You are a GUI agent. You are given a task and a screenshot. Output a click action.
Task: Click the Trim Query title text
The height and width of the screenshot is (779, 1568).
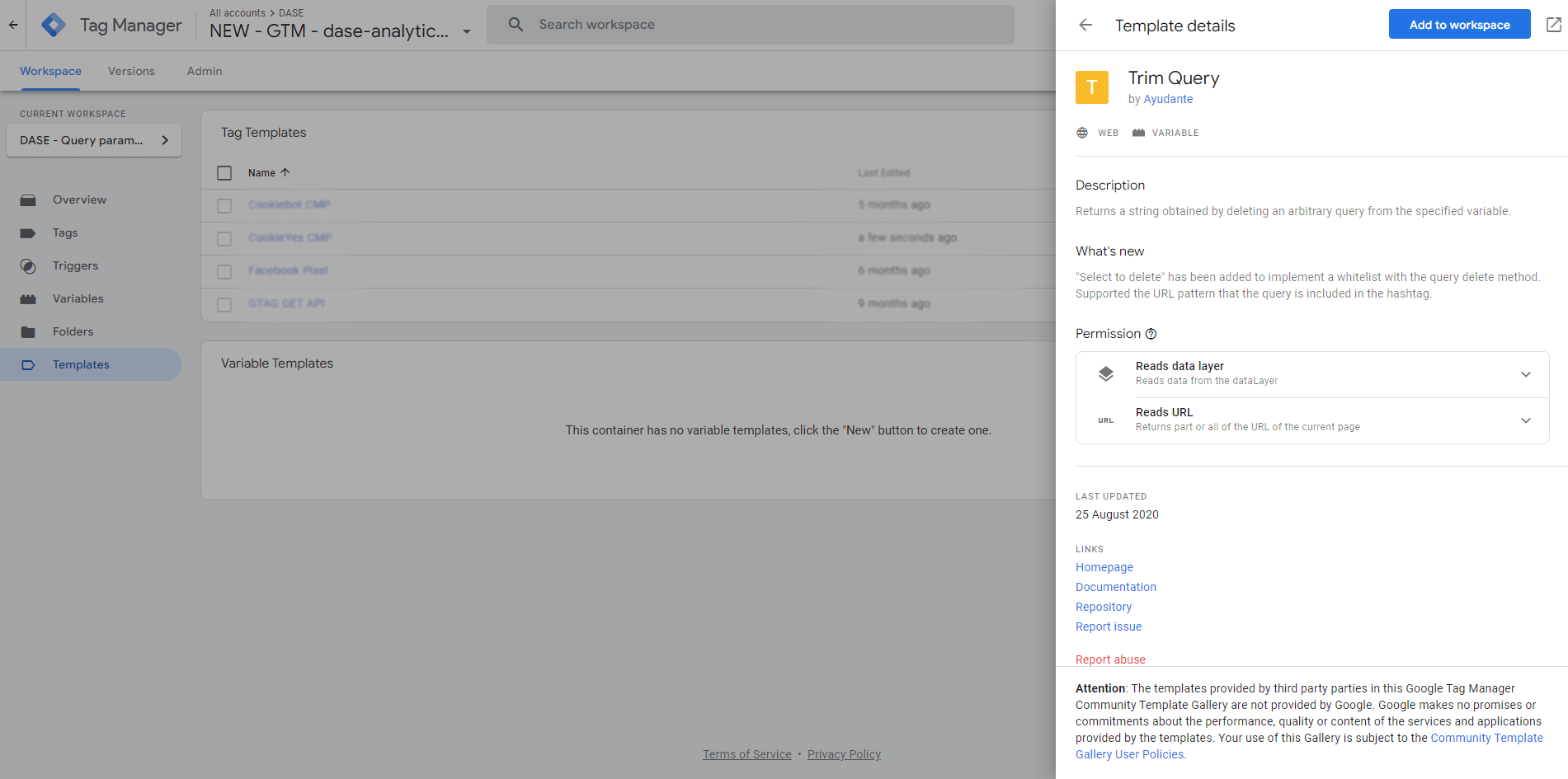pos(1174,77)
